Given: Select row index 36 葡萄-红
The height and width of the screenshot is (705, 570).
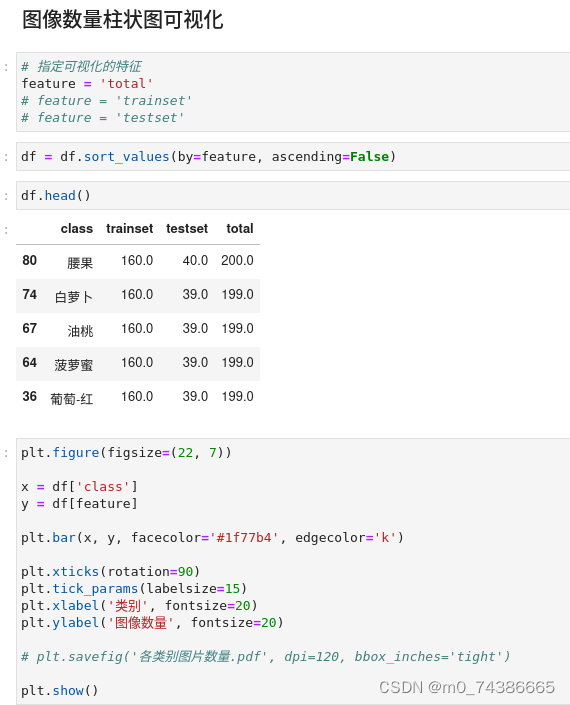Looking at the screenshot, I should [138, 397].
